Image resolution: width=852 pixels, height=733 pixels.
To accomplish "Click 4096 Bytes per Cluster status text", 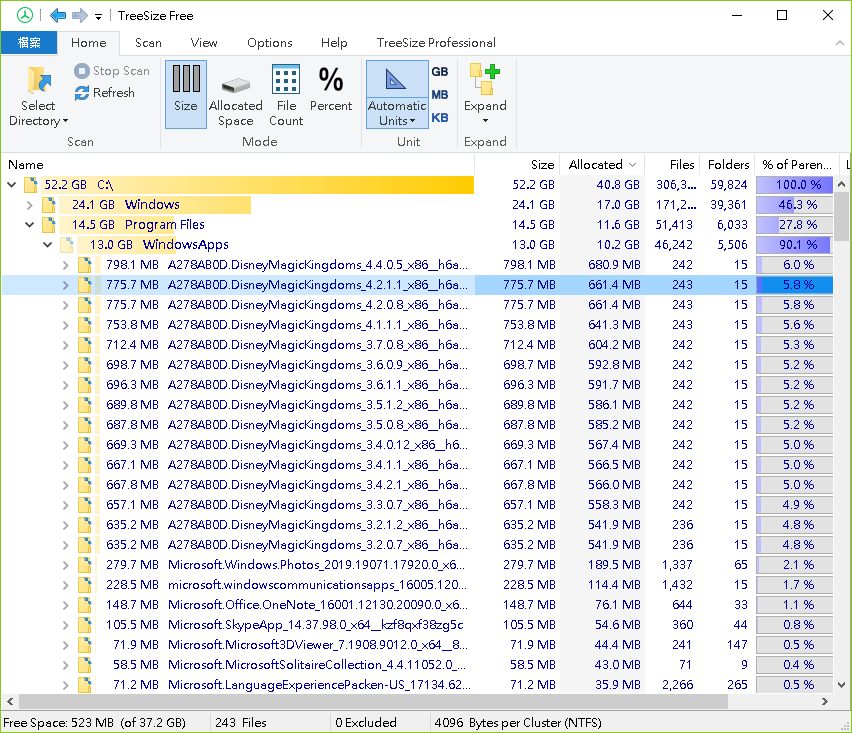I will point(517,723).
